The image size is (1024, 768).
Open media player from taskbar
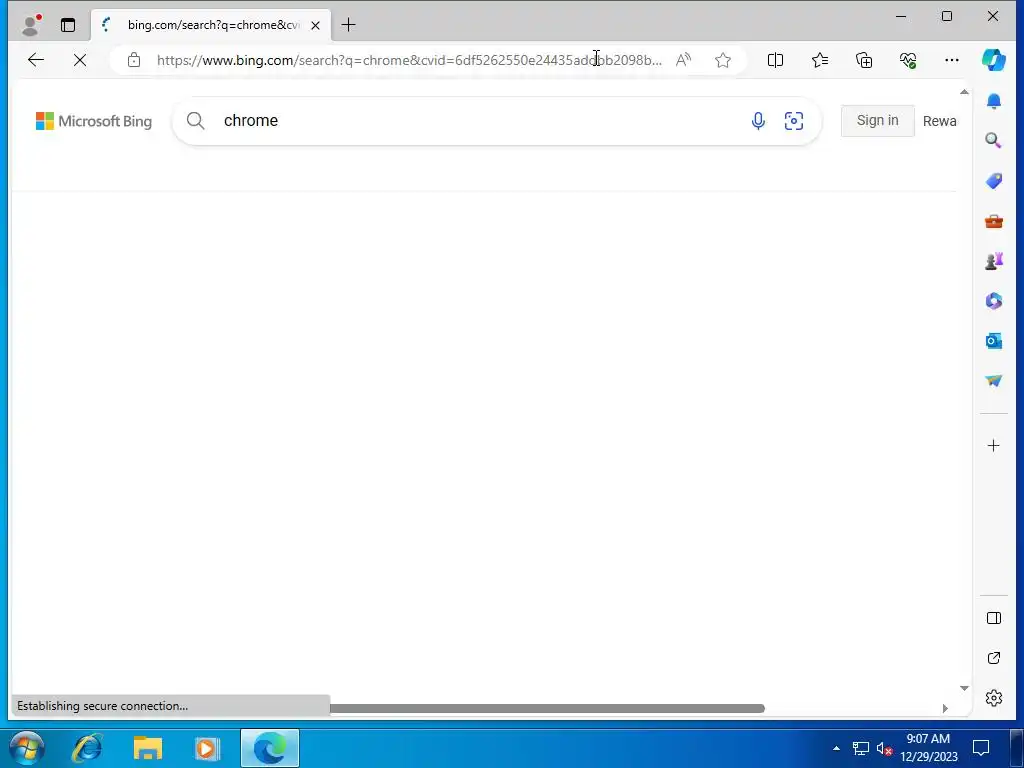click(208, 748)
